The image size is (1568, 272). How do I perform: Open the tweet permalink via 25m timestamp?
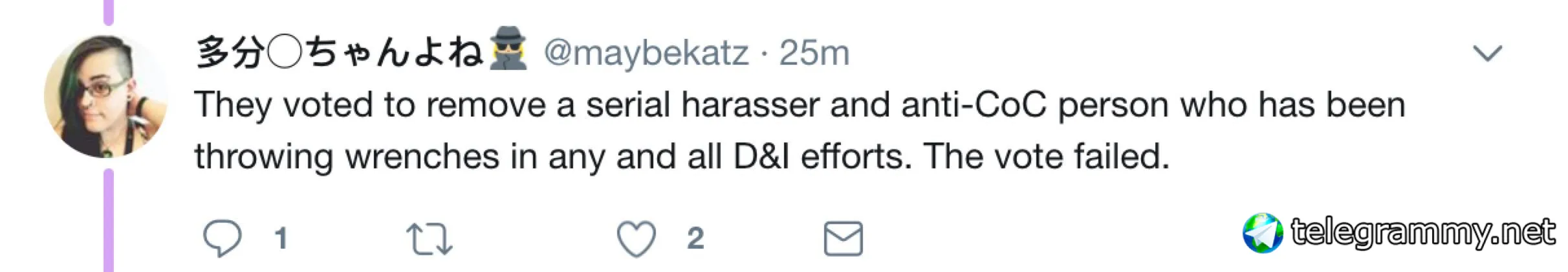tap(814, 53)
